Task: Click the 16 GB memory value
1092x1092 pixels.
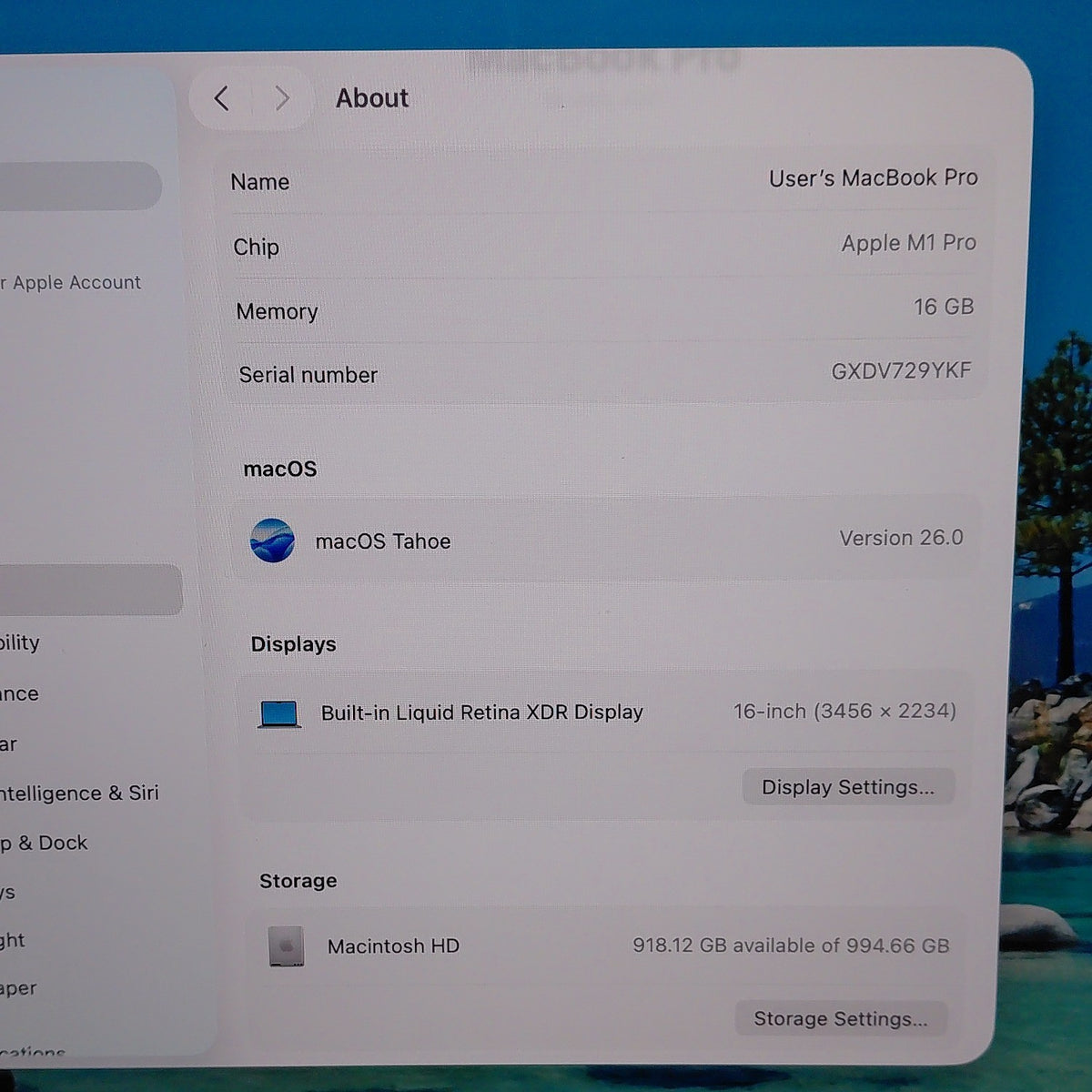Action: pos(944,308)
